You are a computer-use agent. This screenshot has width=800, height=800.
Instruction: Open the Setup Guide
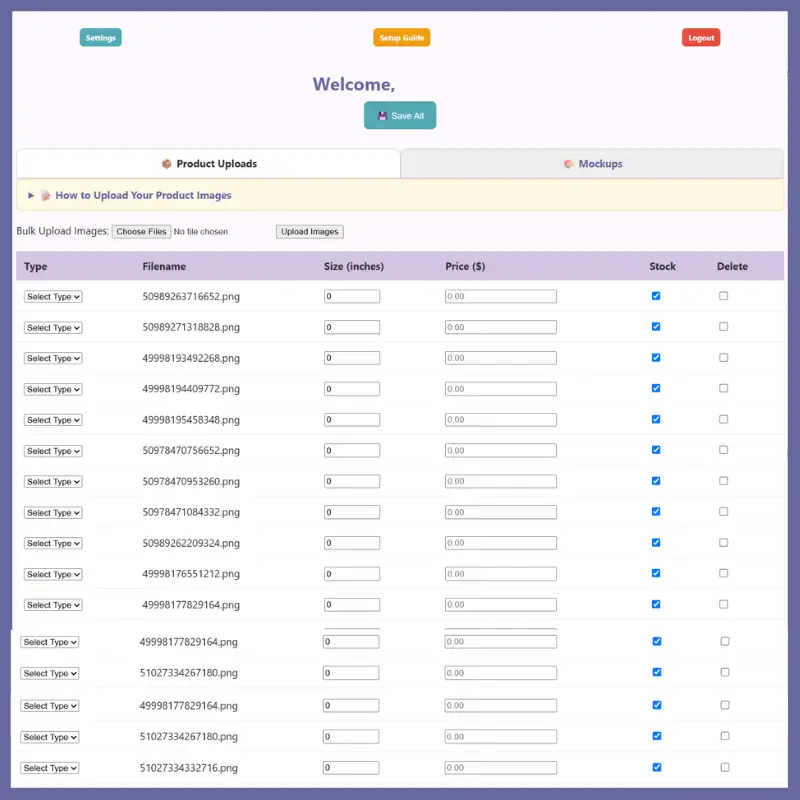pos(402,37)
